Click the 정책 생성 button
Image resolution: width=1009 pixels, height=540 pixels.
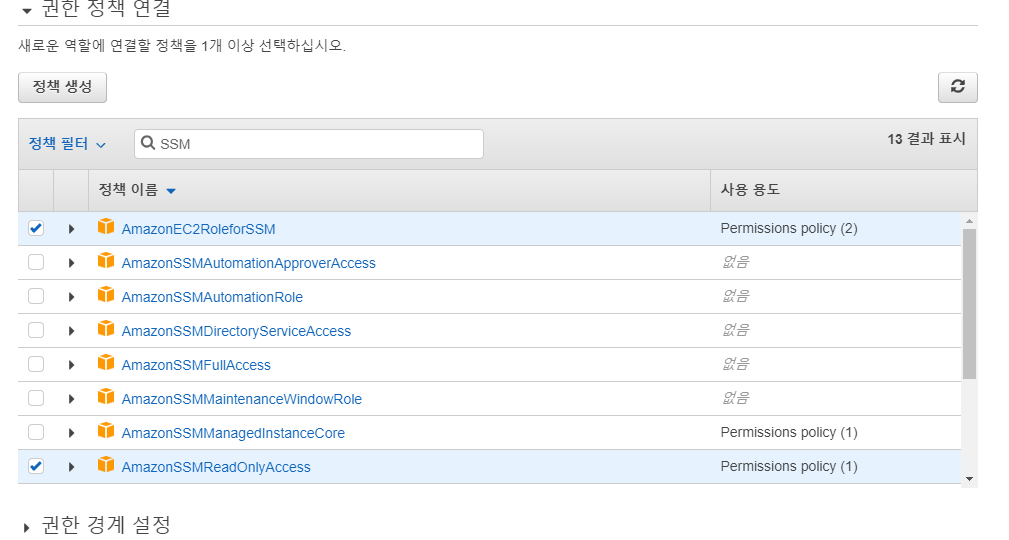point(62,87)
